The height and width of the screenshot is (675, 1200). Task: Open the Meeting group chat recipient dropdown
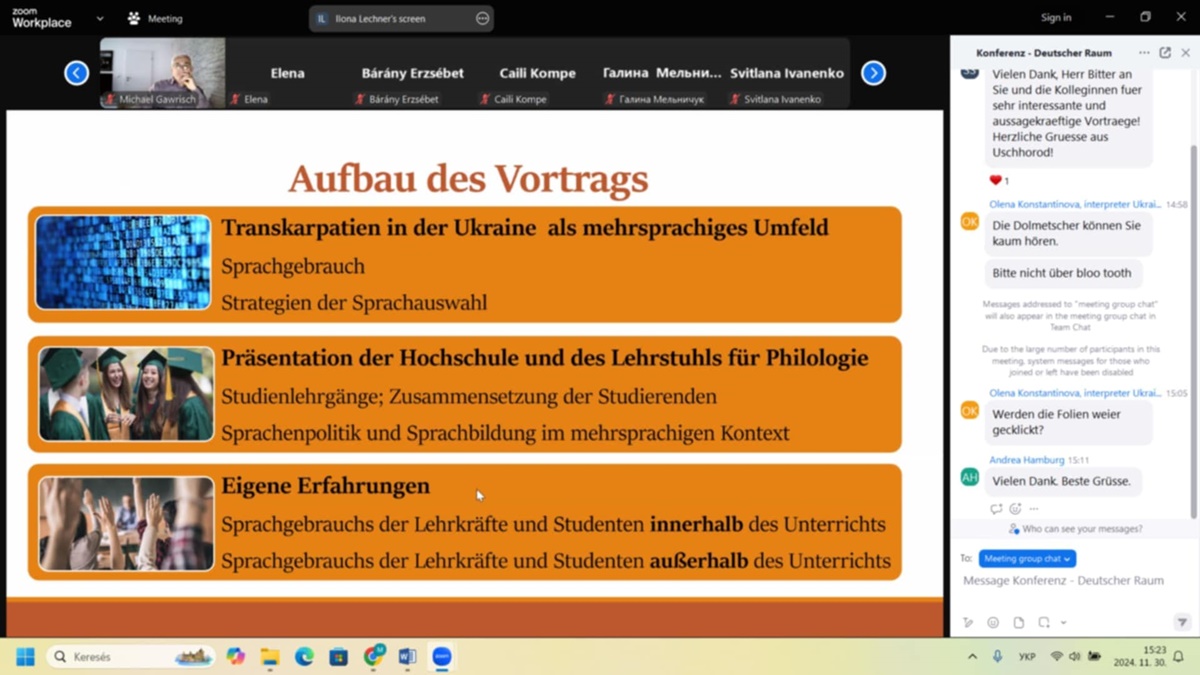[1027, 559]
